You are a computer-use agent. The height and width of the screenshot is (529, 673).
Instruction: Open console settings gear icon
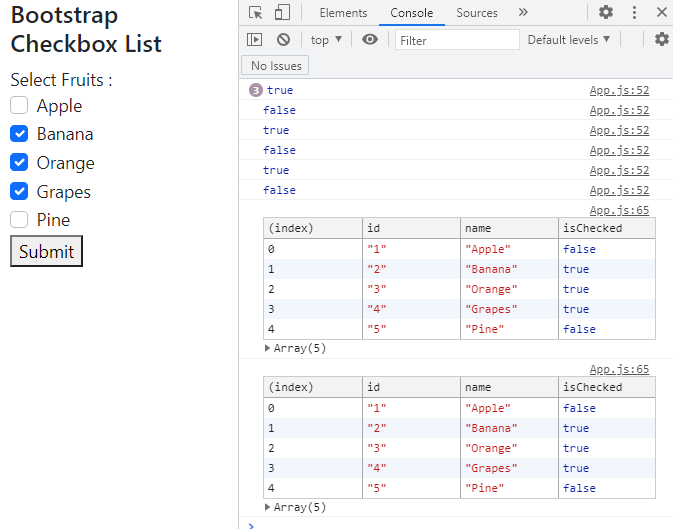pyautogui.click(x=661, y=40)
